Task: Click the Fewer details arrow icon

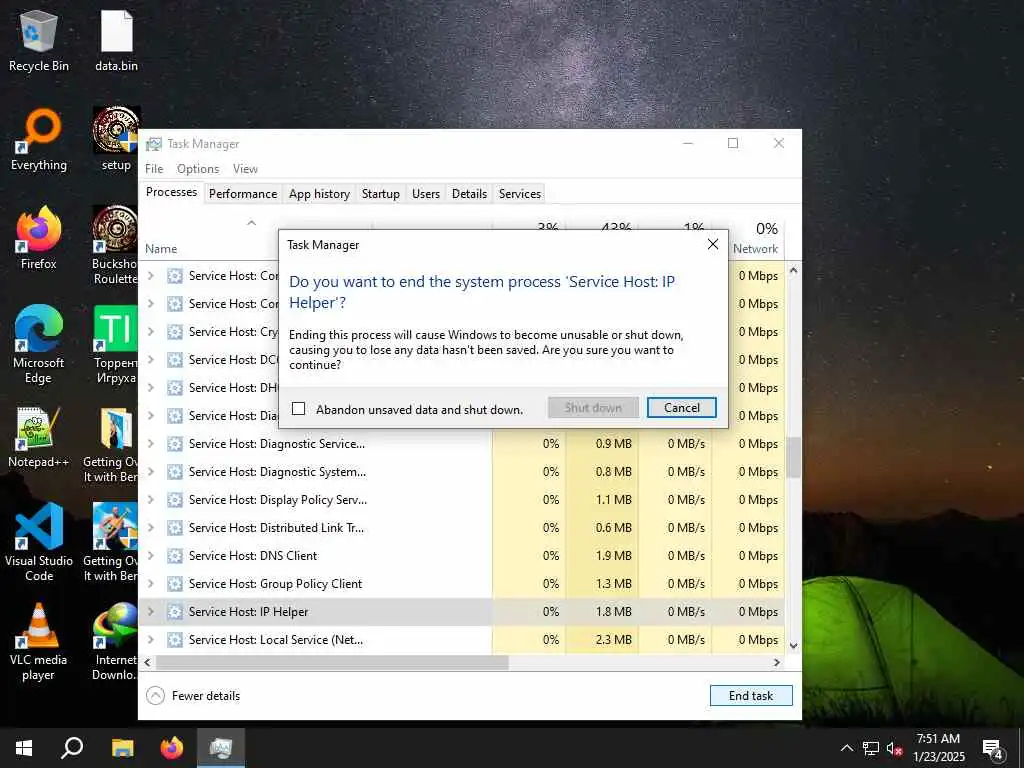Action: (x=155, y=696)
